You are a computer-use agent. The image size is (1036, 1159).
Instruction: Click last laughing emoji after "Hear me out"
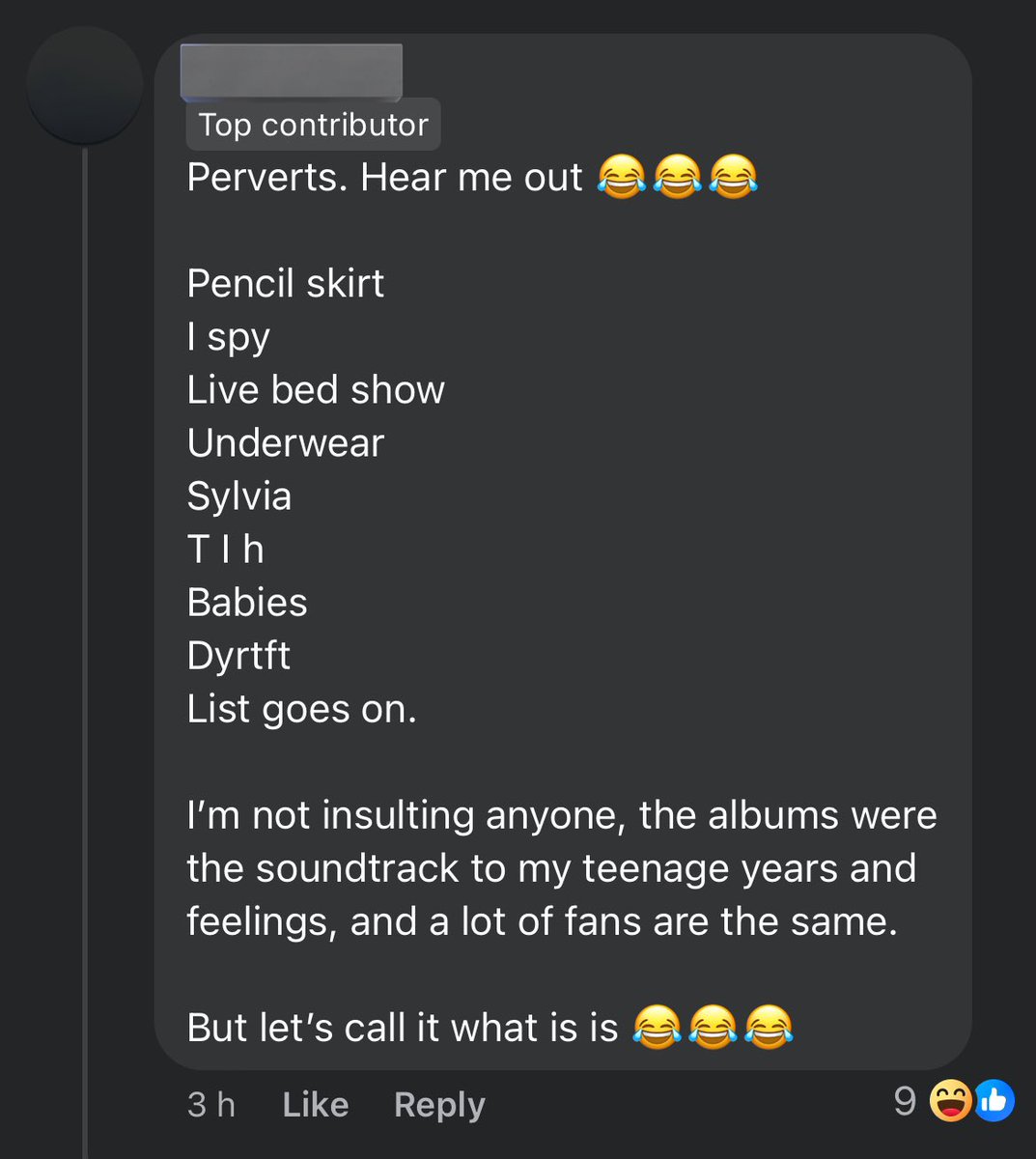coord(734,179)
